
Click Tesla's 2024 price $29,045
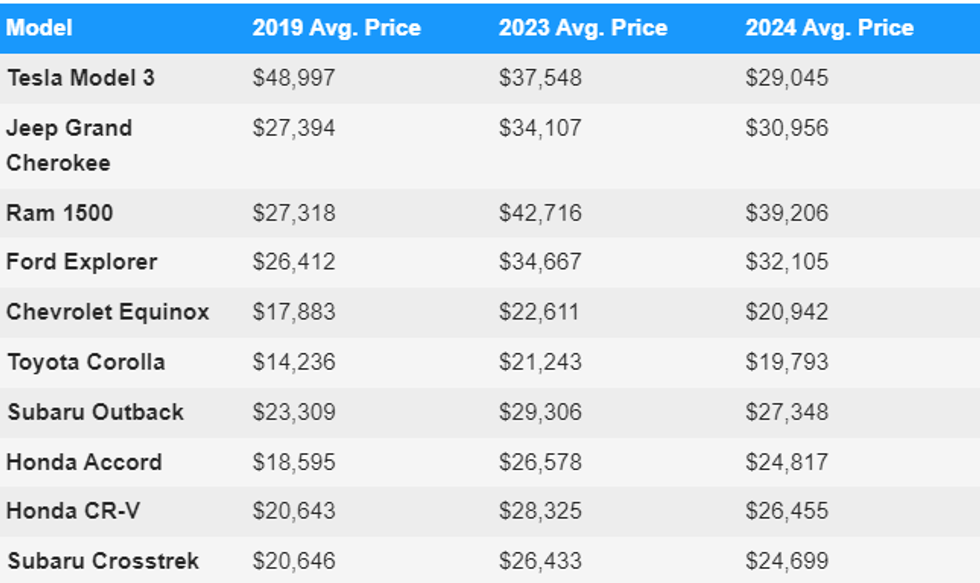point(787,78)
